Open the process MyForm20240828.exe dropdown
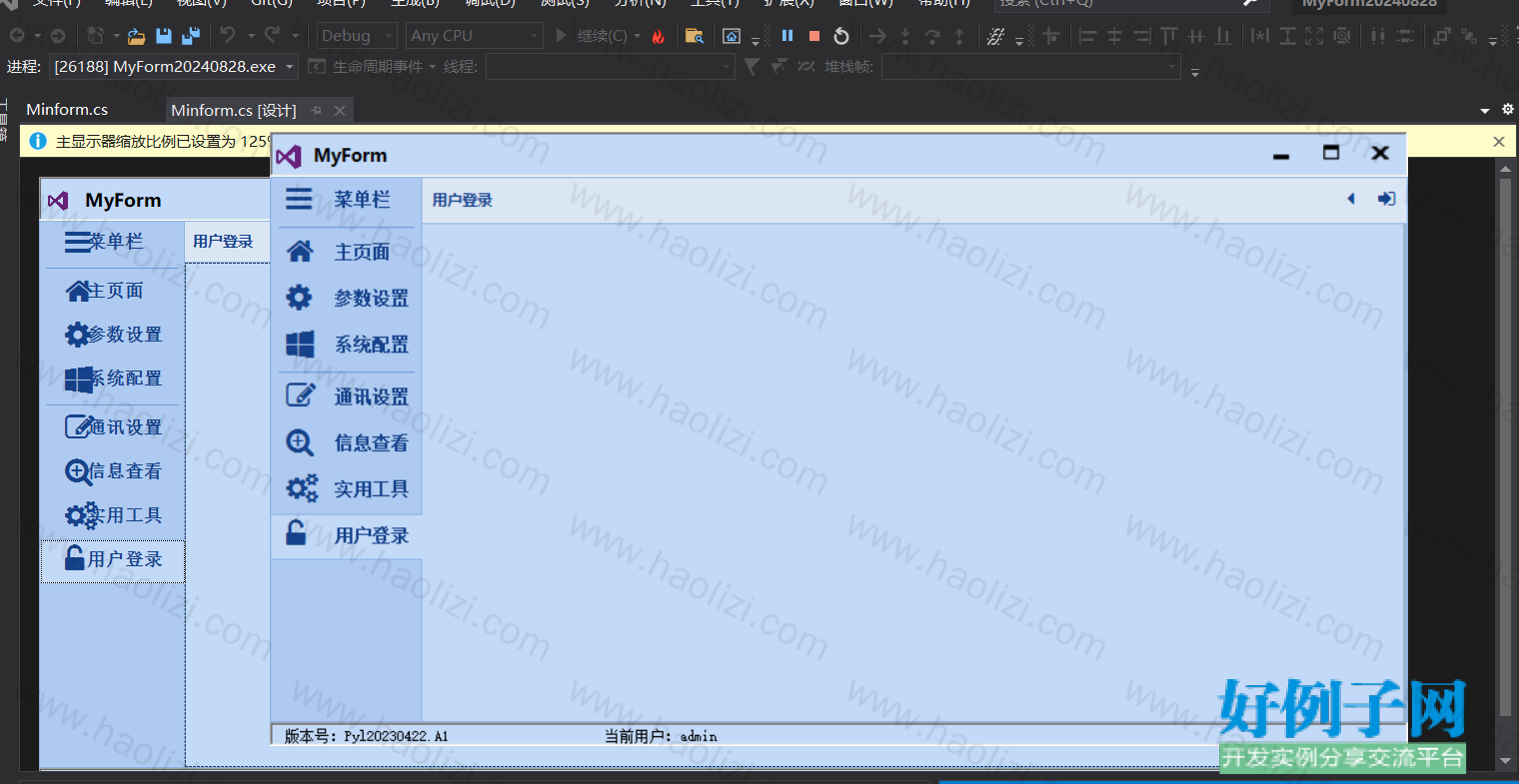The image size is (1519, 784). tap(174, 67)
